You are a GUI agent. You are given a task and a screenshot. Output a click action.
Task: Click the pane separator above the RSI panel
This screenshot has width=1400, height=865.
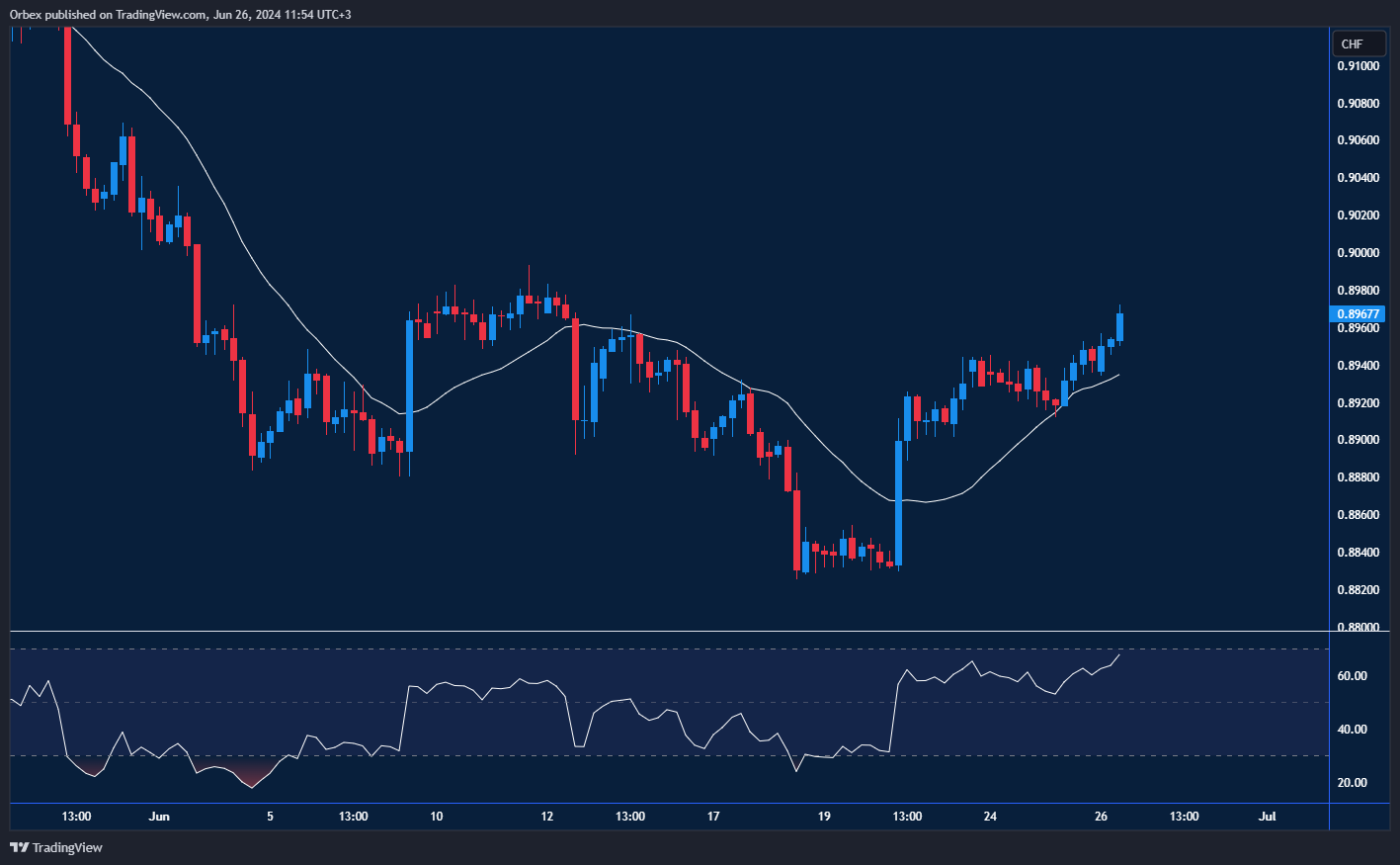(x=692, y=631)
